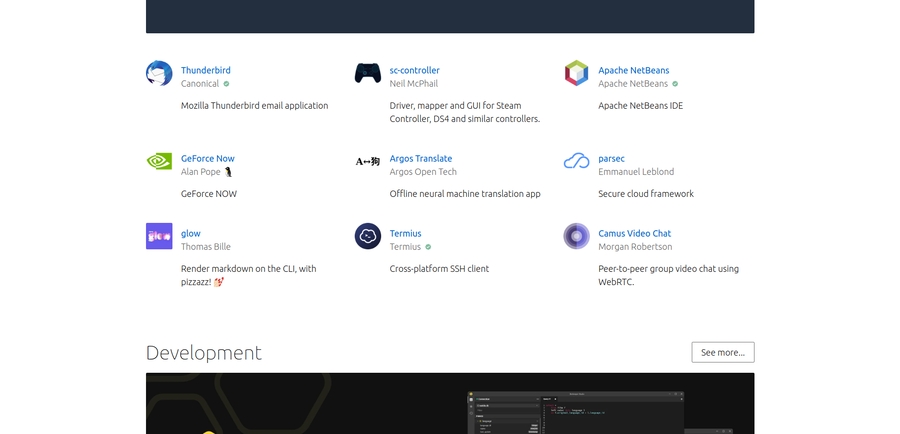
Task: Click the Camus Video Chat icon
Action: point(576,236)
